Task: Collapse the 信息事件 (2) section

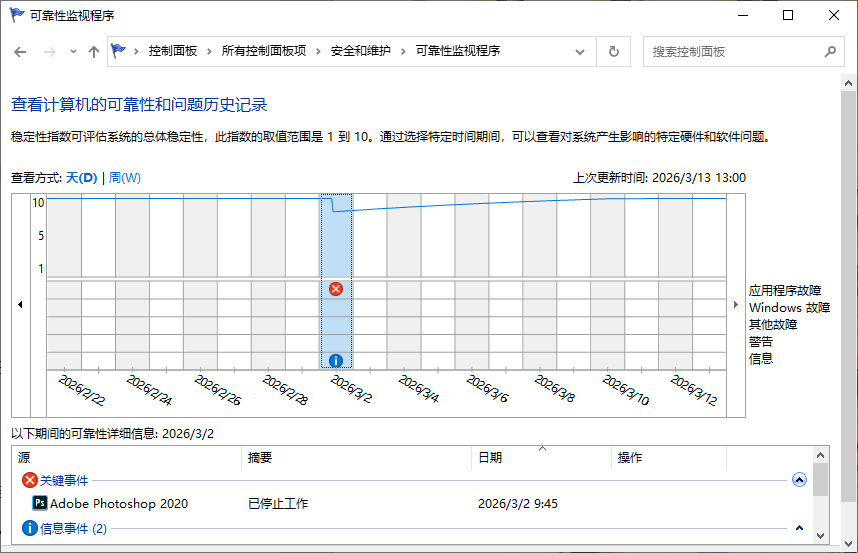Action: [798, 528]
